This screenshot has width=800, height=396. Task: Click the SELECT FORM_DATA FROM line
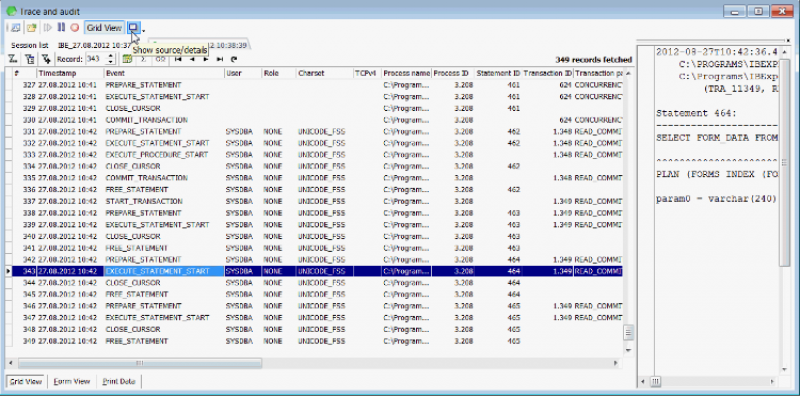click(x=717, y=138)
